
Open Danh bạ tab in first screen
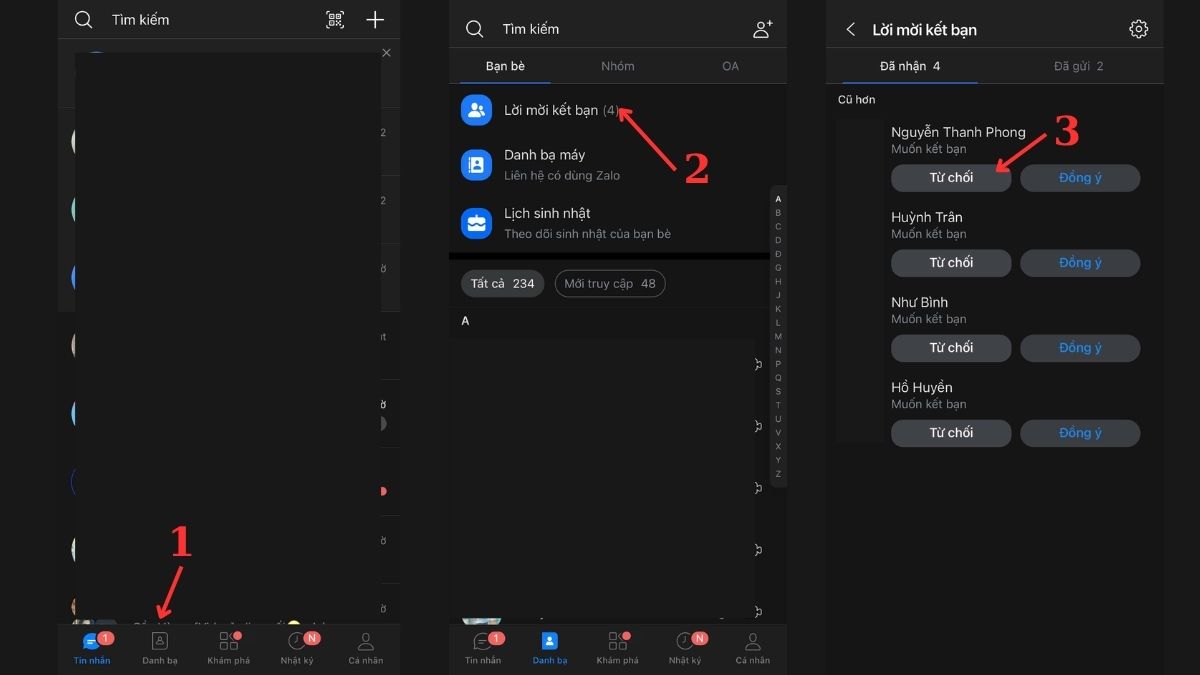click(x=160, y=648)
